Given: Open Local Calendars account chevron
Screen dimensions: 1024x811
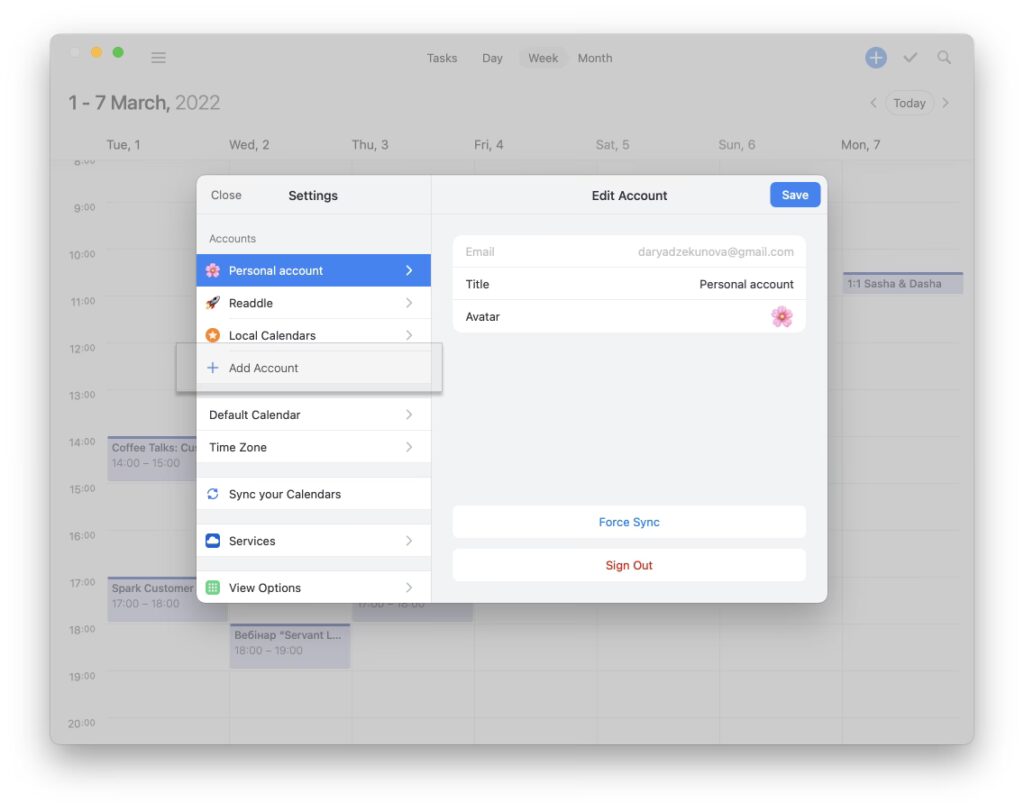Looking at the screenshot, I should click(409, 336).
